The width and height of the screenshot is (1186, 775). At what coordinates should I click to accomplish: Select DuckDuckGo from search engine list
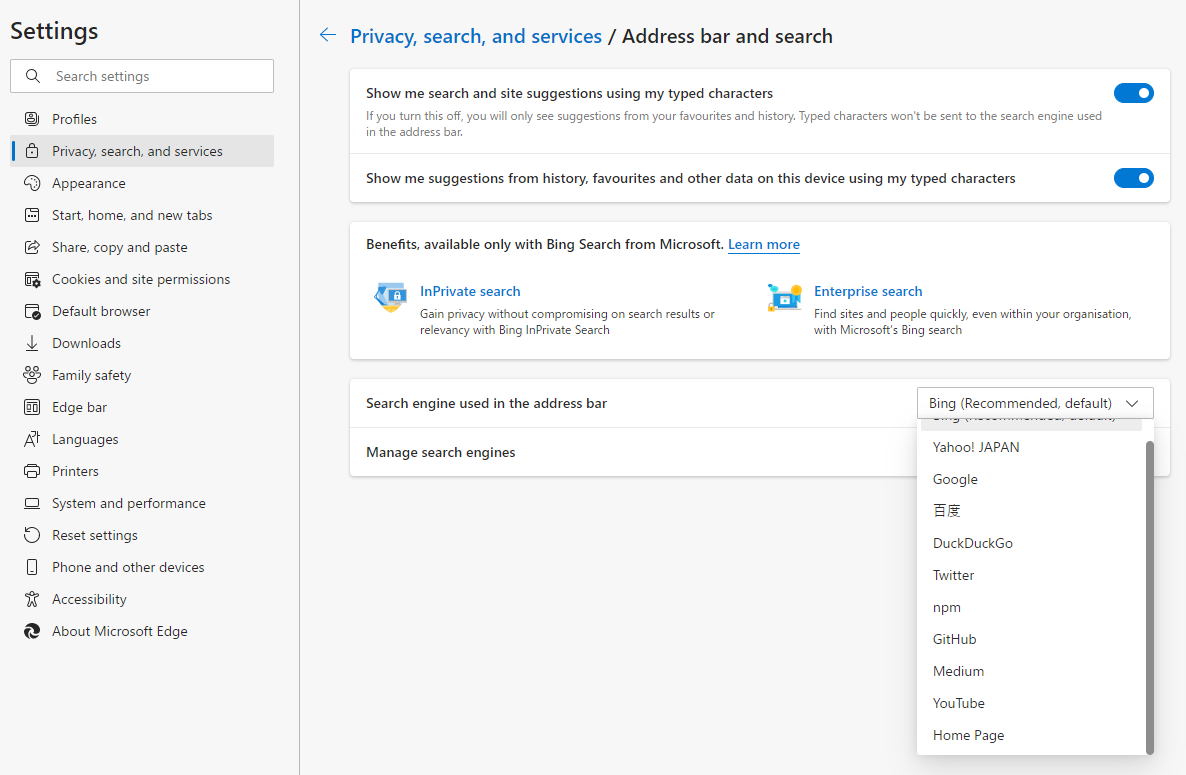pos(1032,544)
